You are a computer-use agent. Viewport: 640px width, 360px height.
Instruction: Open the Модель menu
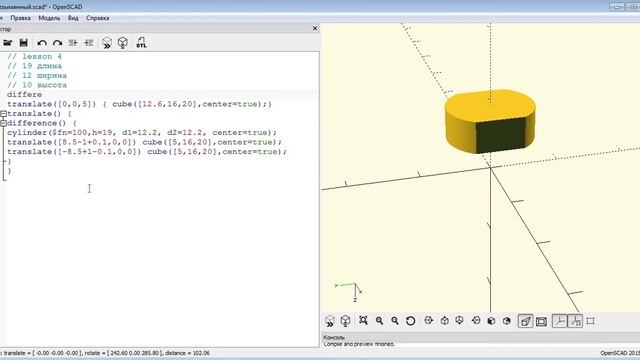point(49,18)
